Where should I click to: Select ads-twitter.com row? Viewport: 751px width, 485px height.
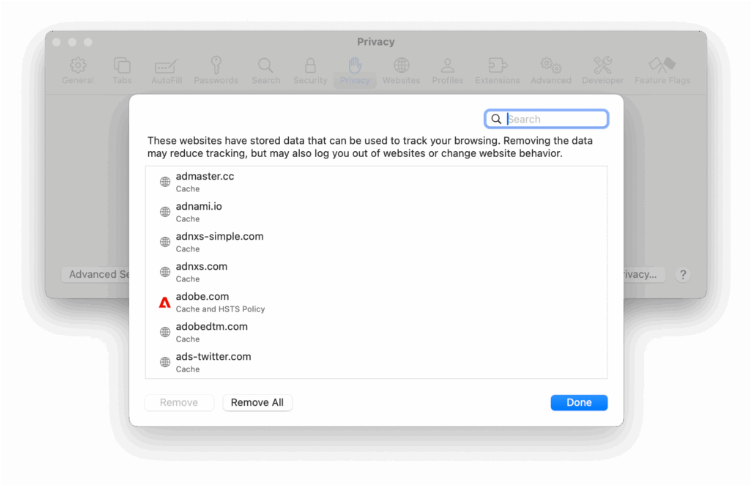click(x=376, y=362)
